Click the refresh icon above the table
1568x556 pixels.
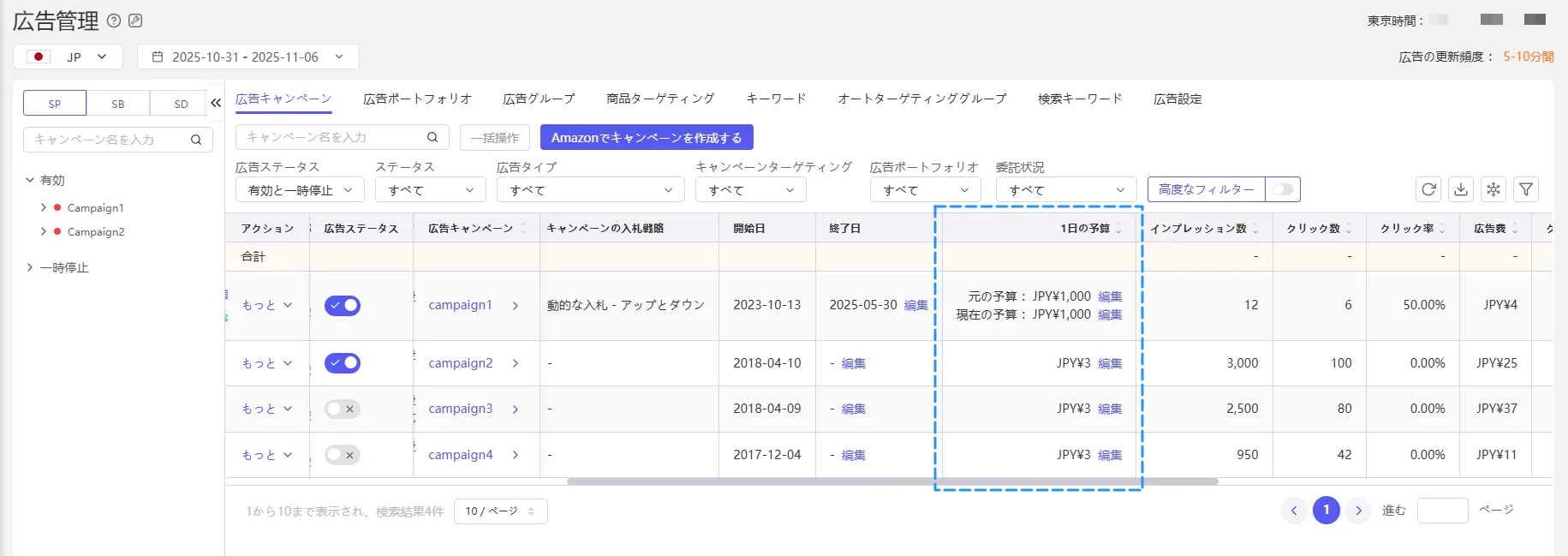[1428, 189]
